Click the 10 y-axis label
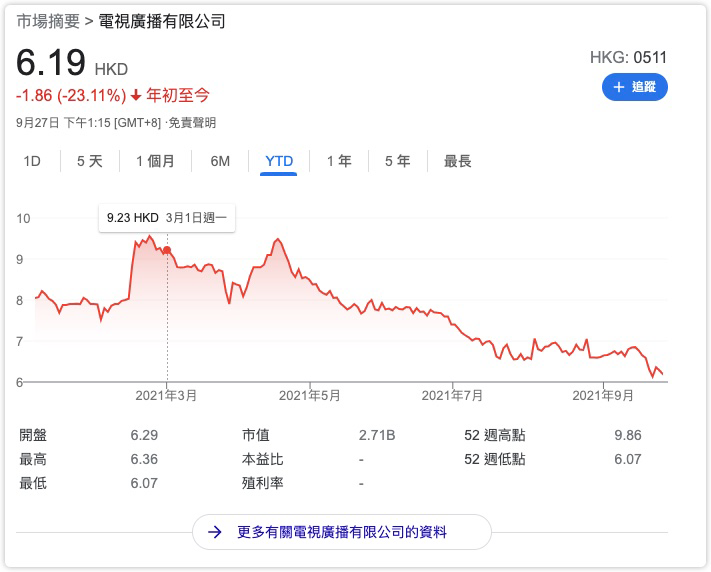Viewport: 711px width, 572px height. (23, 219)
